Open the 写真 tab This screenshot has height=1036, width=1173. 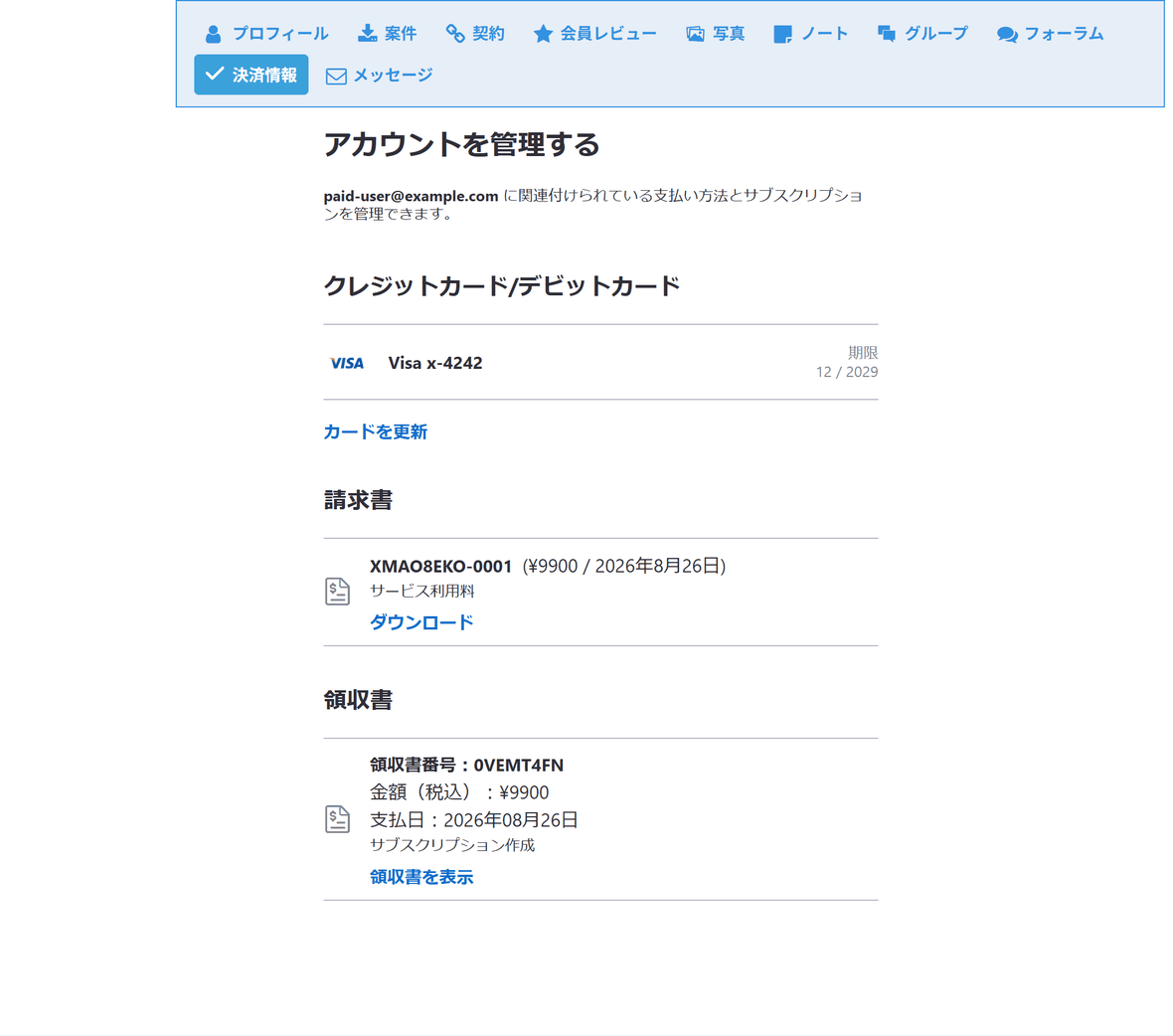[x=715, y=34]
